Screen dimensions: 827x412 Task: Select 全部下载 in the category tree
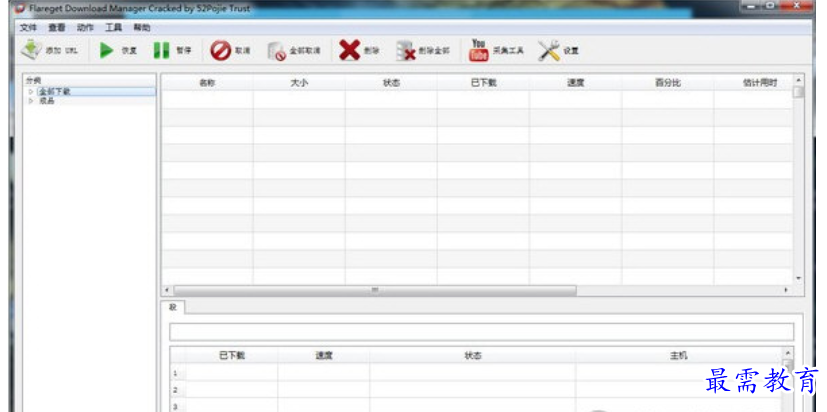pos(55,92)
